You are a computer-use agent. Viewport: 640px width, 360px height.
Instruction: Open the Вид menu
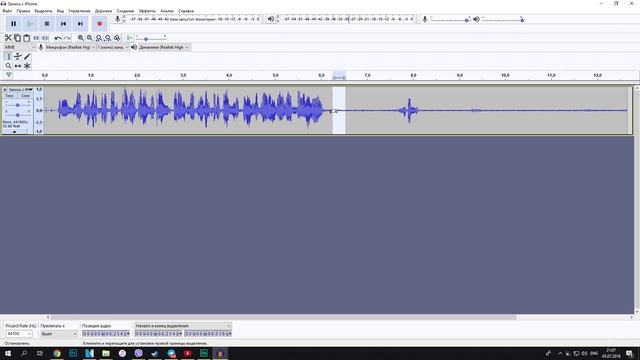pyautogui.click(x=60, y=11)
